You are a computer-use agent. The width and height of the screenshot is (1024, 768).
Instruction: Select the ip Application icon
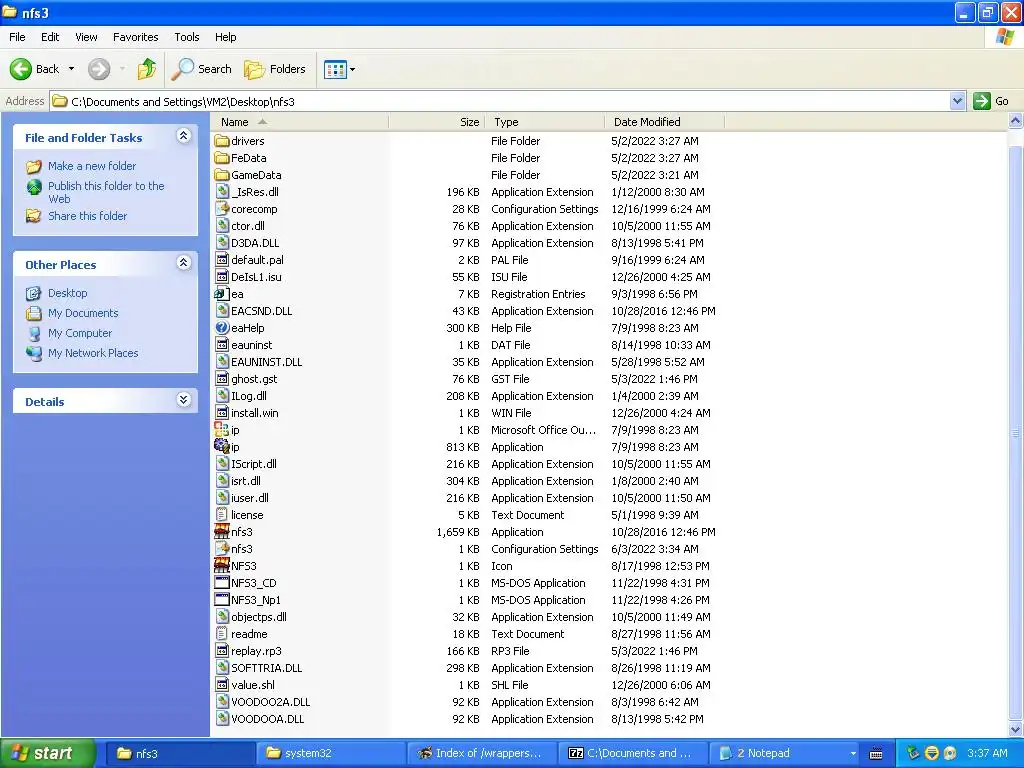point(222,446)
